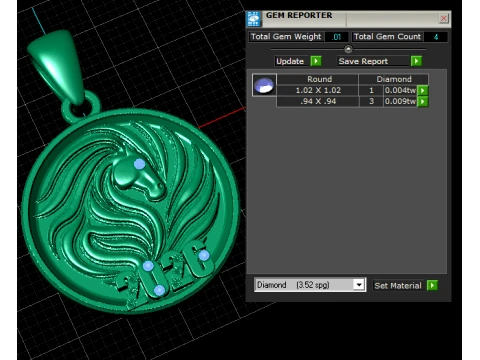Click green arrow next to Save Report

point(416,61)
